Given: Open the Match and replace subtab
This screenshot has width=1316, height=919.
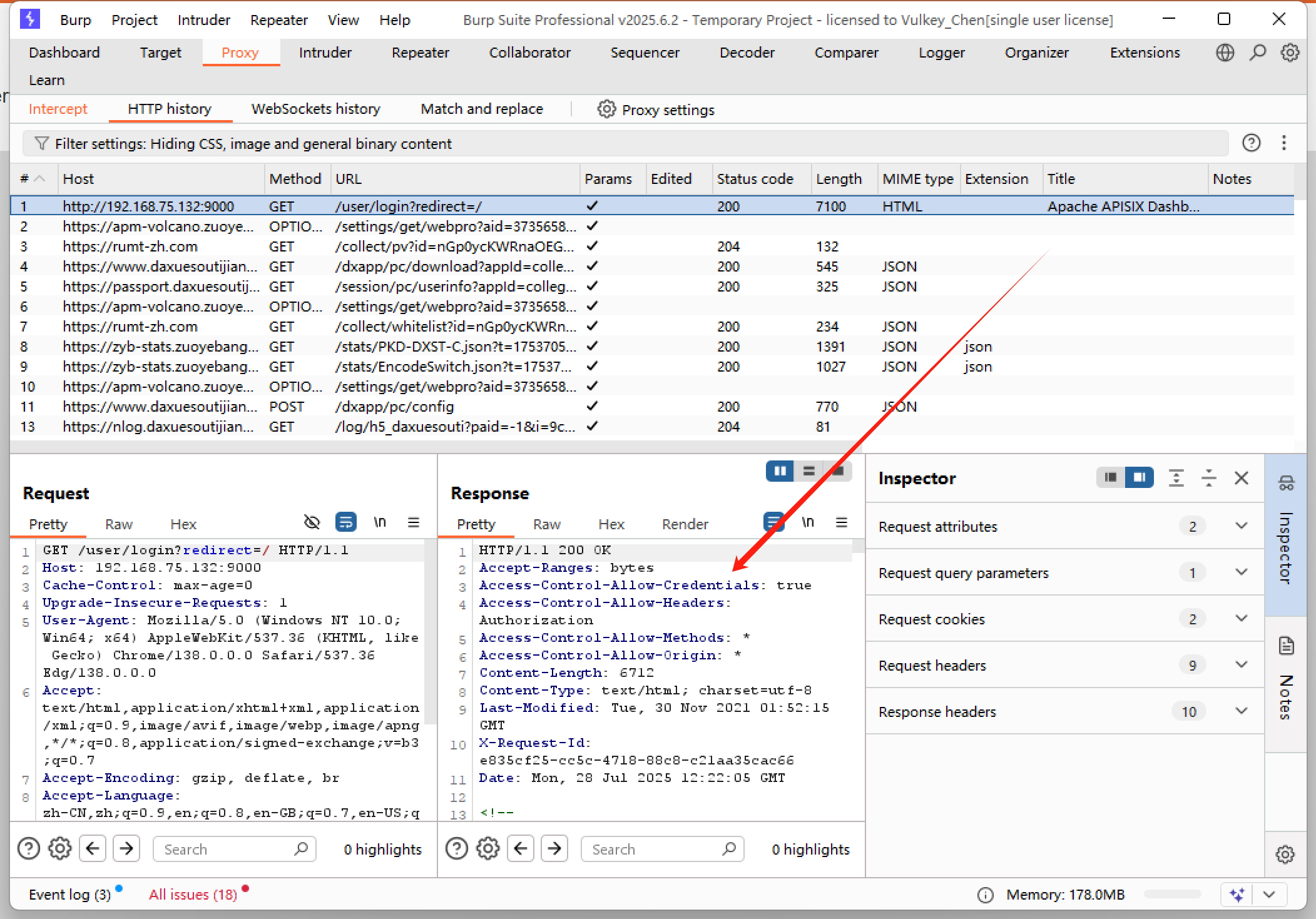Looking at the screenshot, I should click(x=482, y=109).
